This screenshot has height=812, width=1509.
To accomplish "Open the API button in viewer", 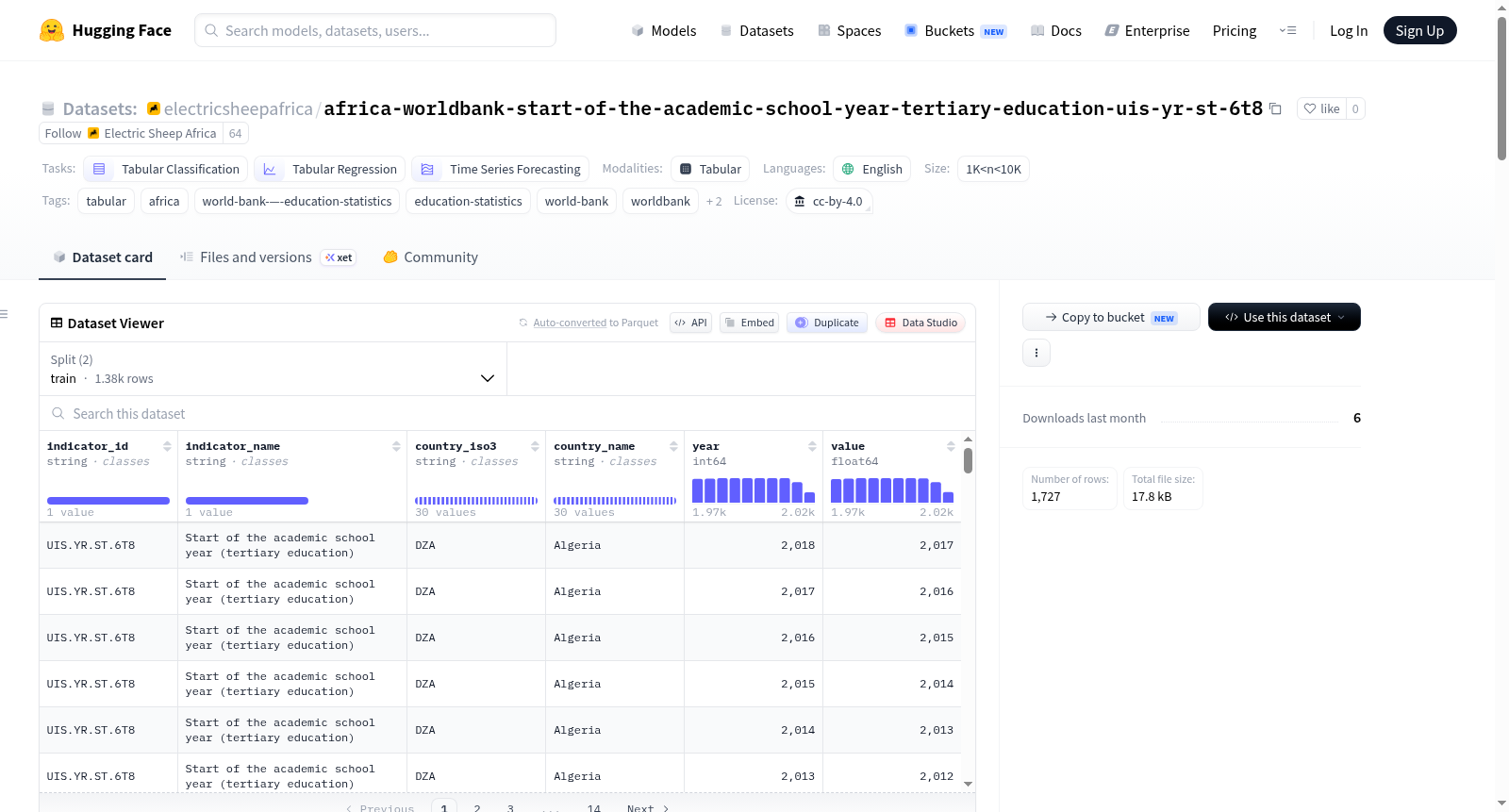I will click(690, 323).
